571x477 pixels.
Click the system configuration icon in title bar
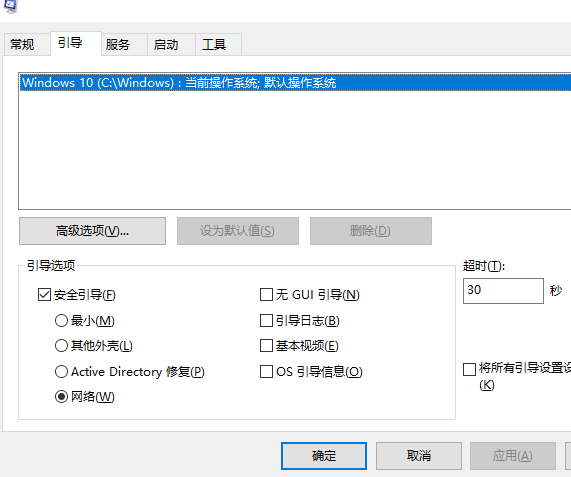pos(10,5)
